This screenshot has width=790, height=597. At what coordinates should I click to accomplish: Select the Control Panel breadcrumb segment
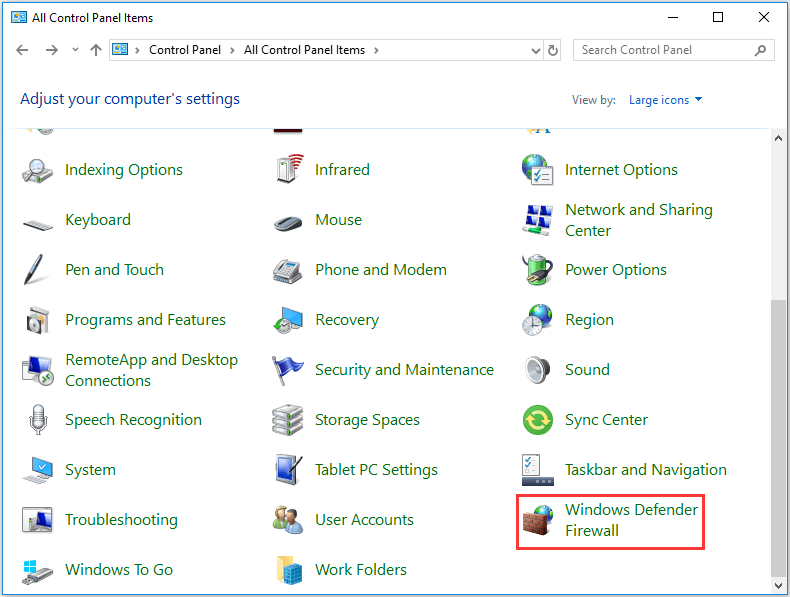coord(184,50)
